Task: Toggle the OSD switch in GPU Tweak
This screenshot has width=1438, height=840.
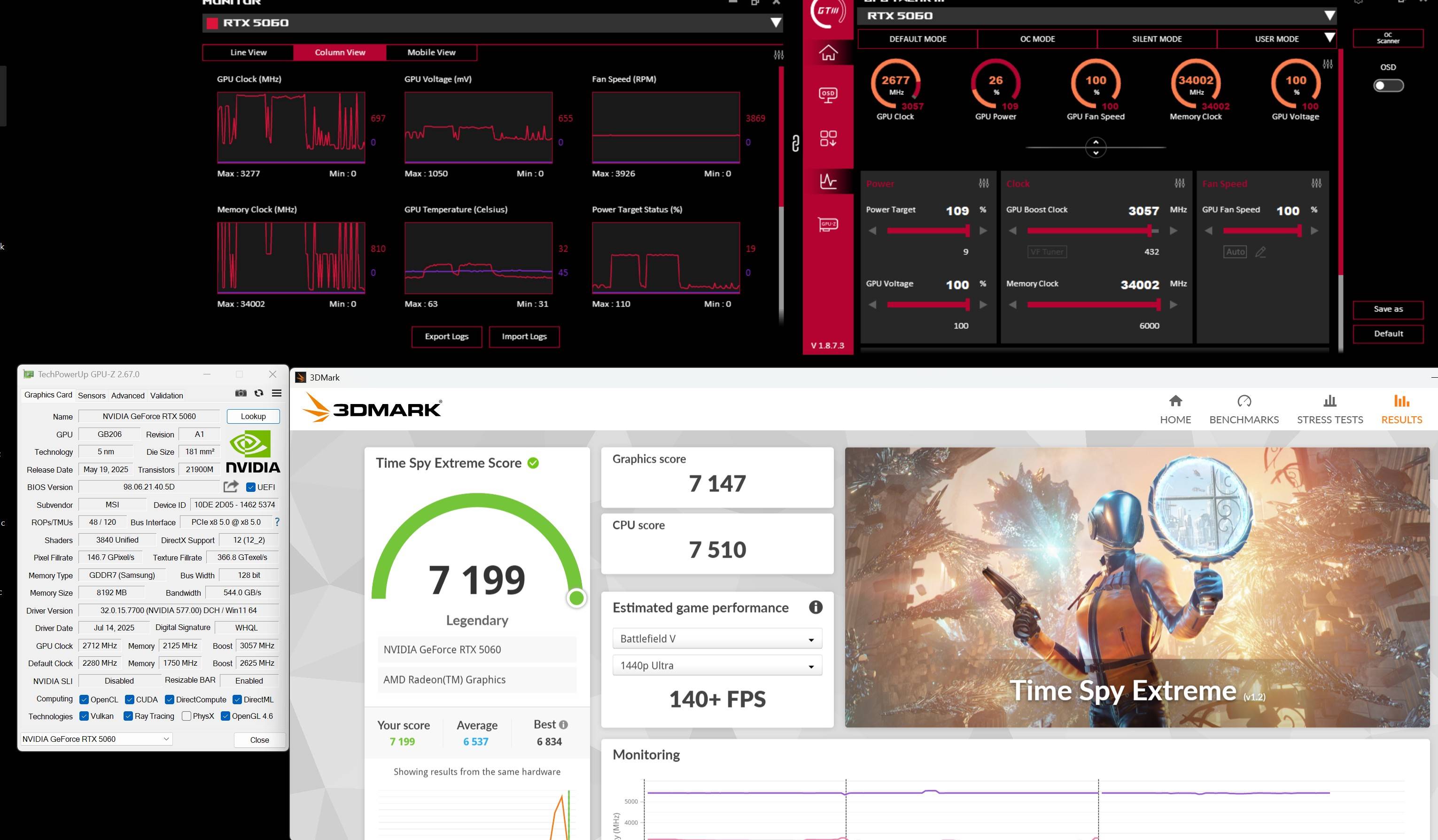Action: [1388, 86]
